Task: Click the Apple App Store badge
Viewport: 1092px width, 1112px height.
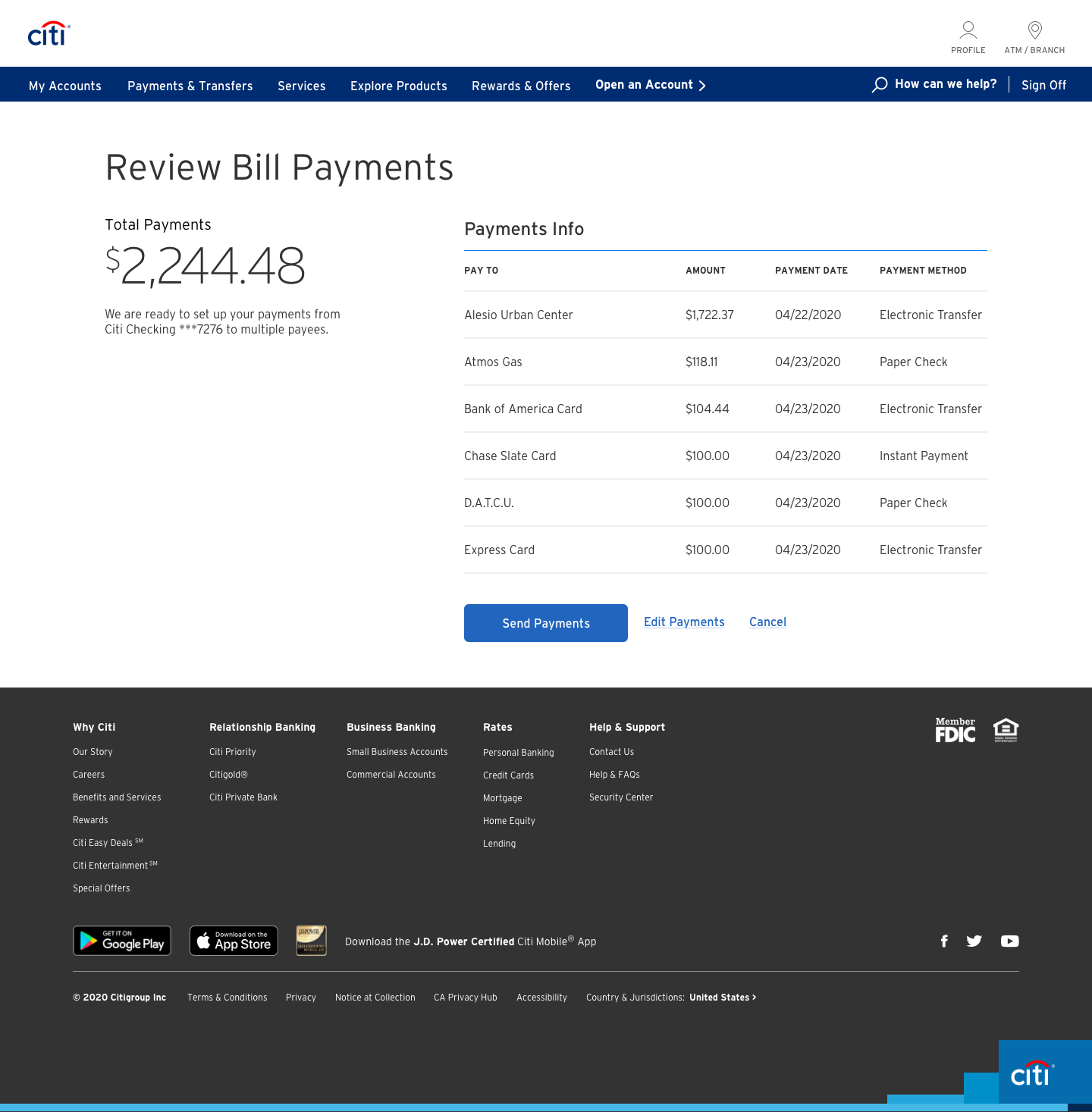Action: (234, 941)
